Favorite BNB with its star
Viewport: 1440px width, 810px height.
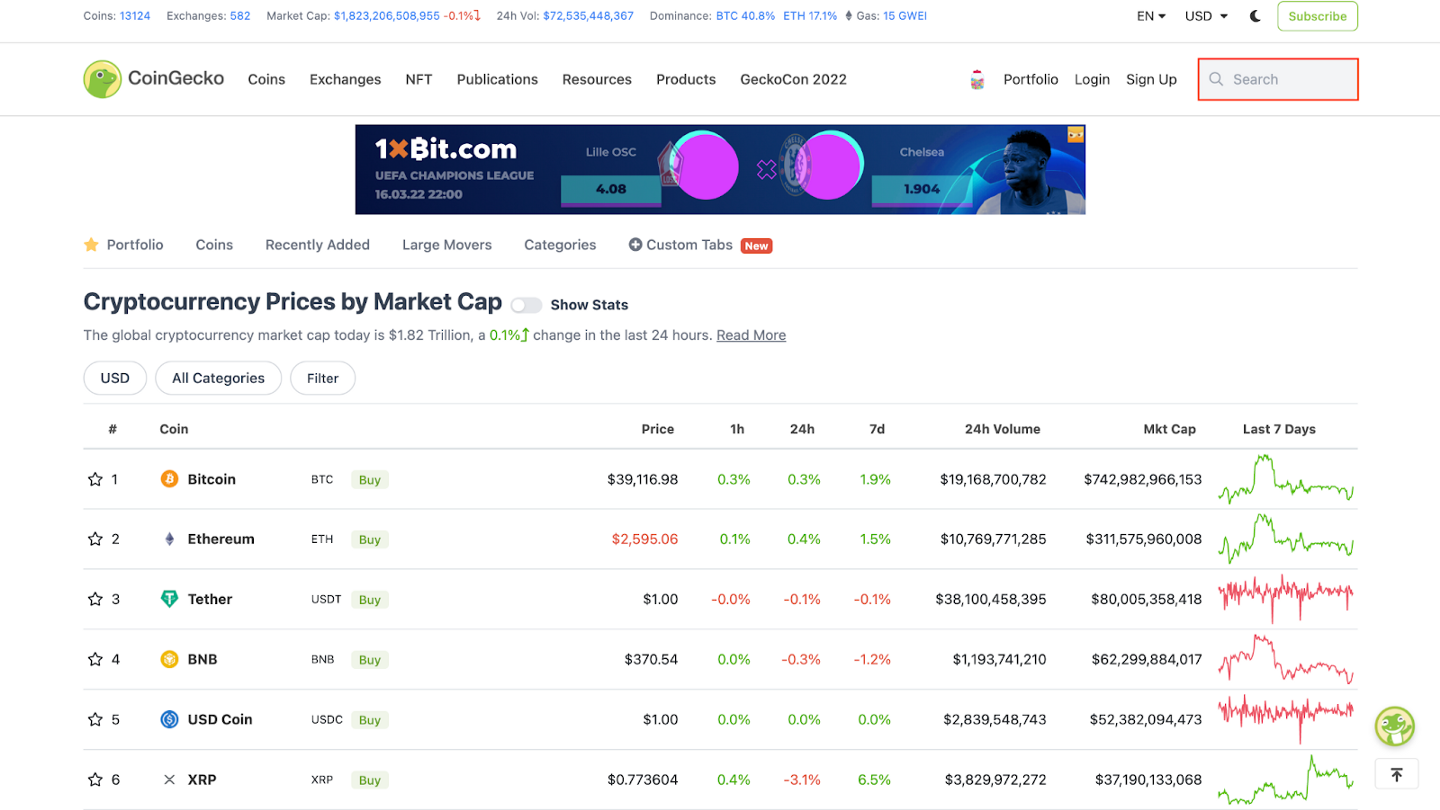click(x=95, y=659)
